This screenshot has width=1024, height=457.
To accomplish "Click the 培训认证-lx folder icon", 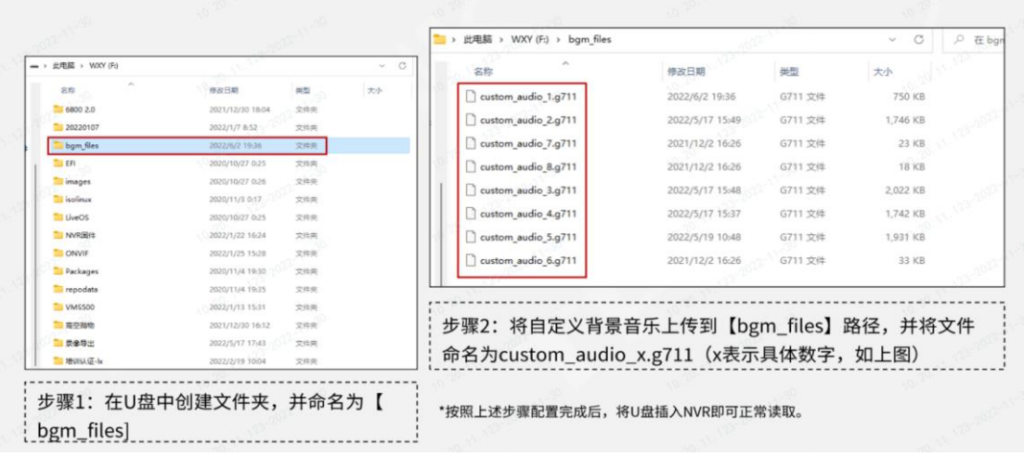I will 57,361.
